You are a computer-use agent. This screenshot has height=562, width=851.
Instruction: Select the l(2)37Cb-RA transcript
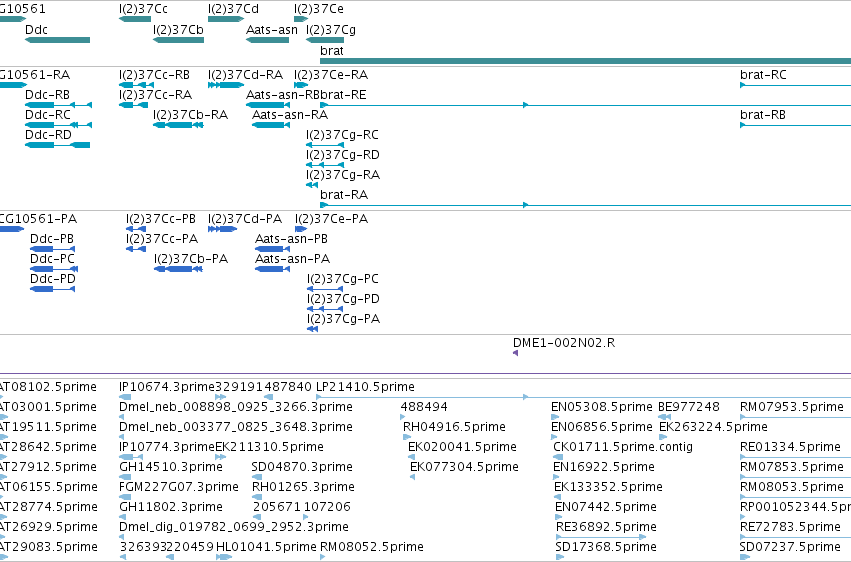178,125
